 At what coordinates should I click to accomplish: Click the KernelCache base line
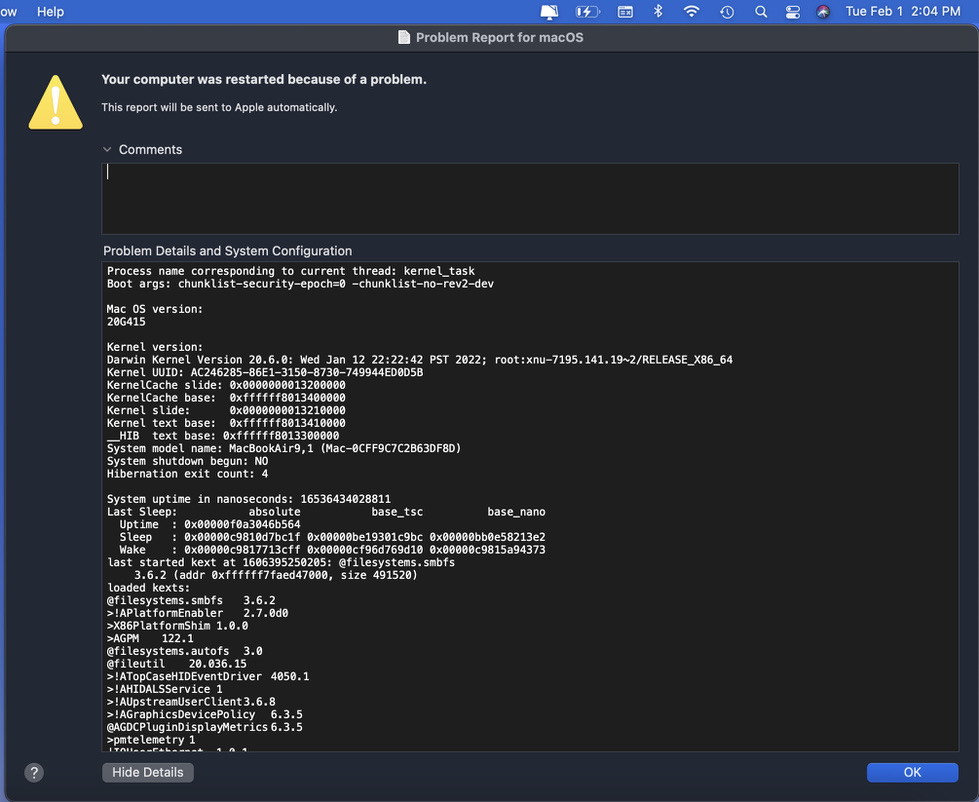226,398
